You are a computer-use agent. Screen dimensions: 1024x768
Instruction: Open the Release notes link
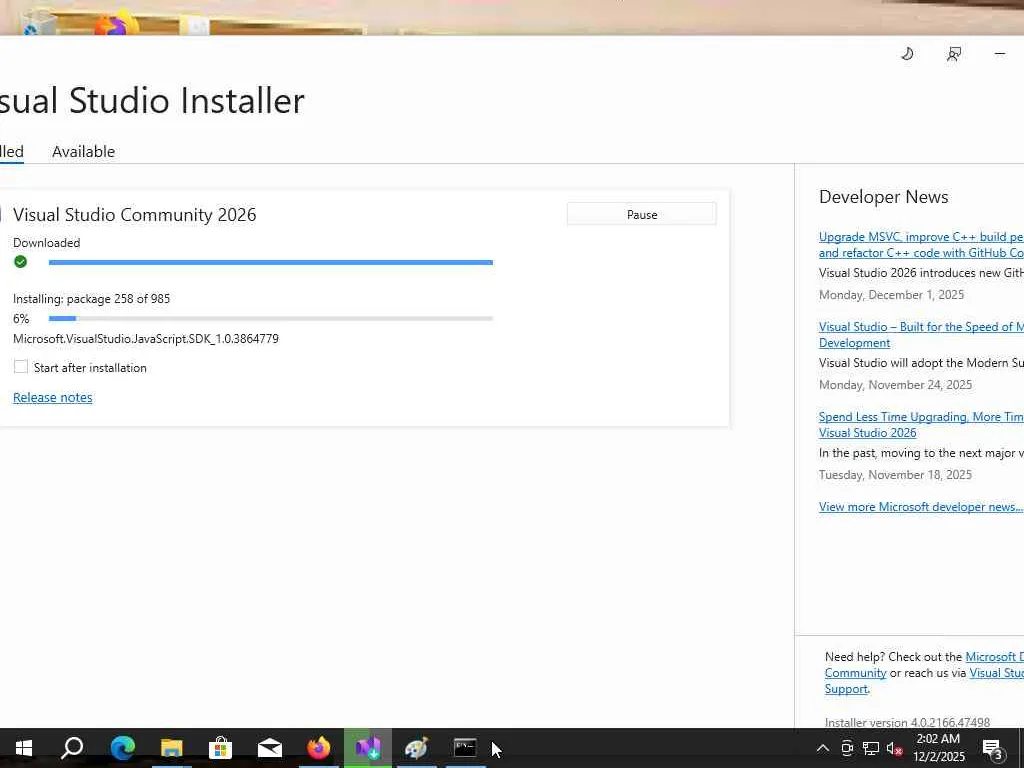(x=53, y=397)
